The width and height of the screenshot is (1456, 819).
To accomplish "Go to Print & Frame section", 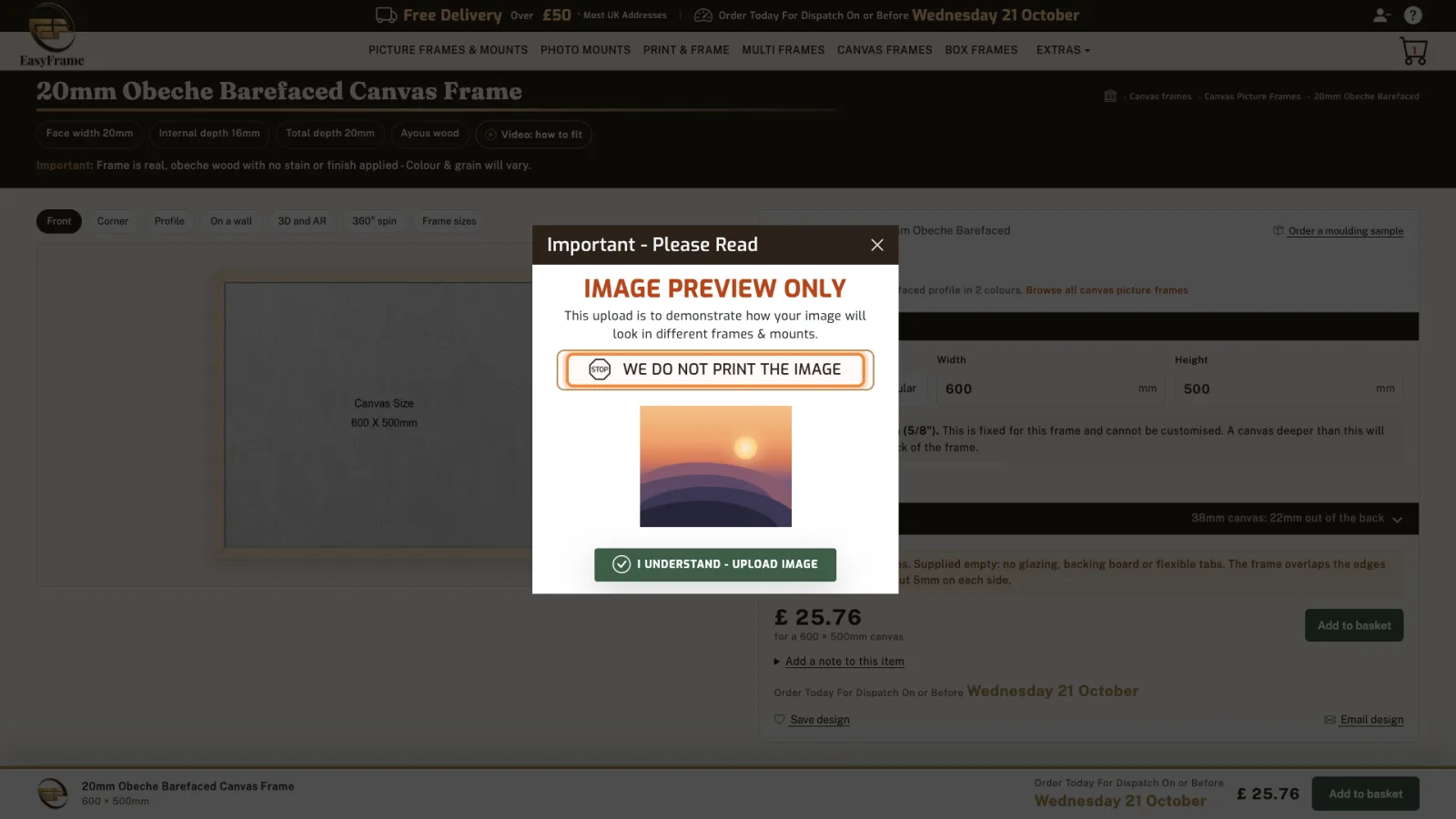I will [686, 50].
